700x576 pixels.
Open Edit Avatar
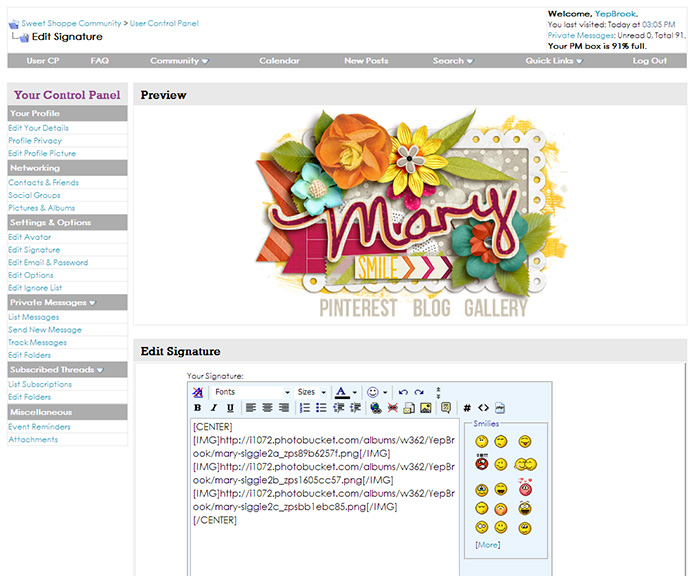point(29,237)
